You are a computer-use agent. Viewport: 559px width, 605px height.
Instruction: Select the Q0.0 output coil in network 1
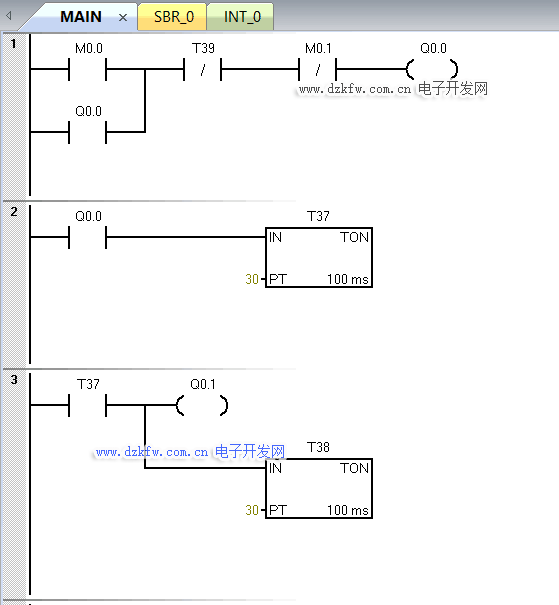coord(432,69)
